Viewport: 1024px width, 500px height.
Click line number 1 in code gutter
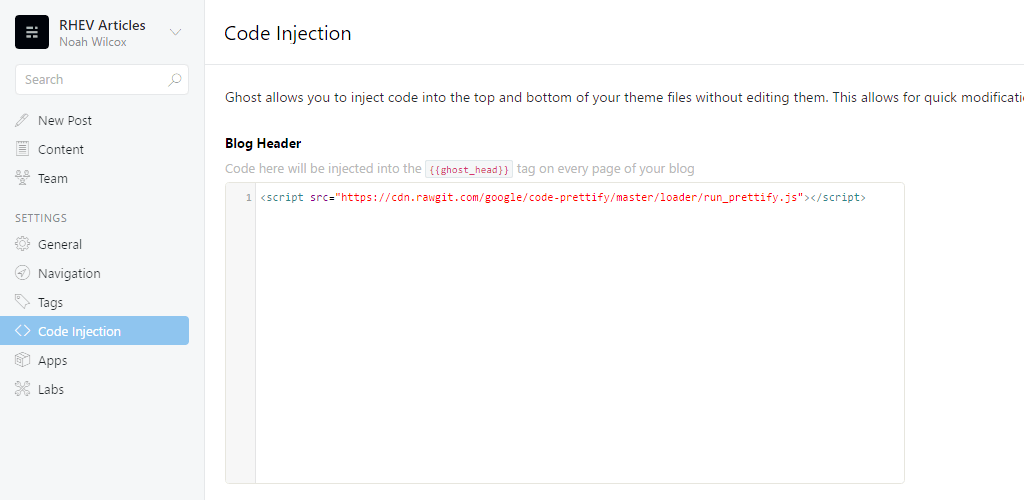point(249,198)
